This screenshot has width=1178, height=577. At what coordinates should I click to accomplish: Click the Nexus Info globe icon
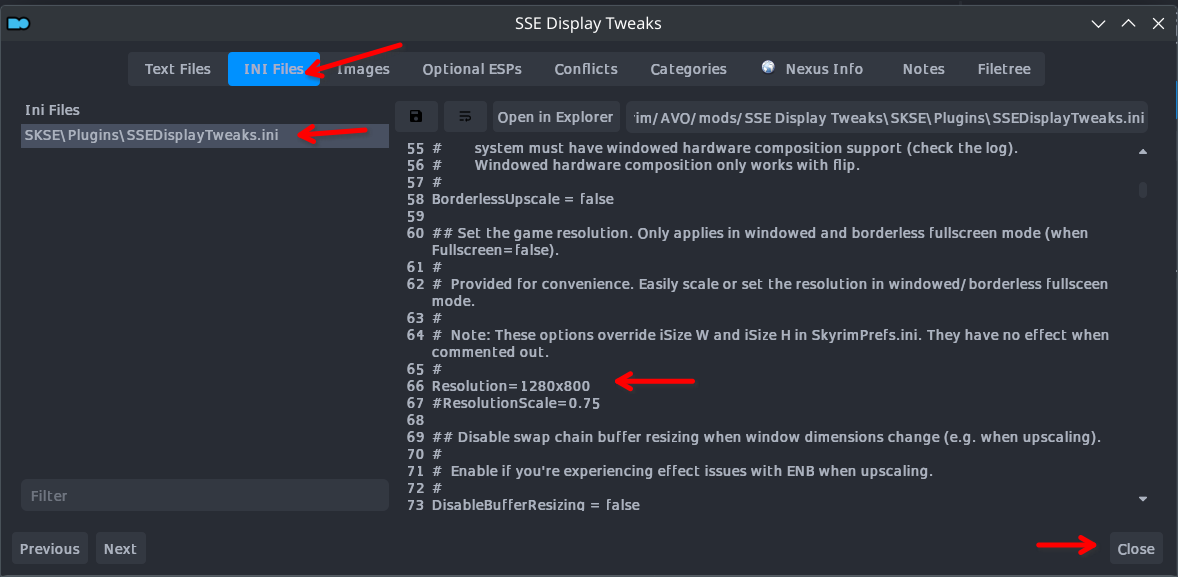(x=768, y=68)
